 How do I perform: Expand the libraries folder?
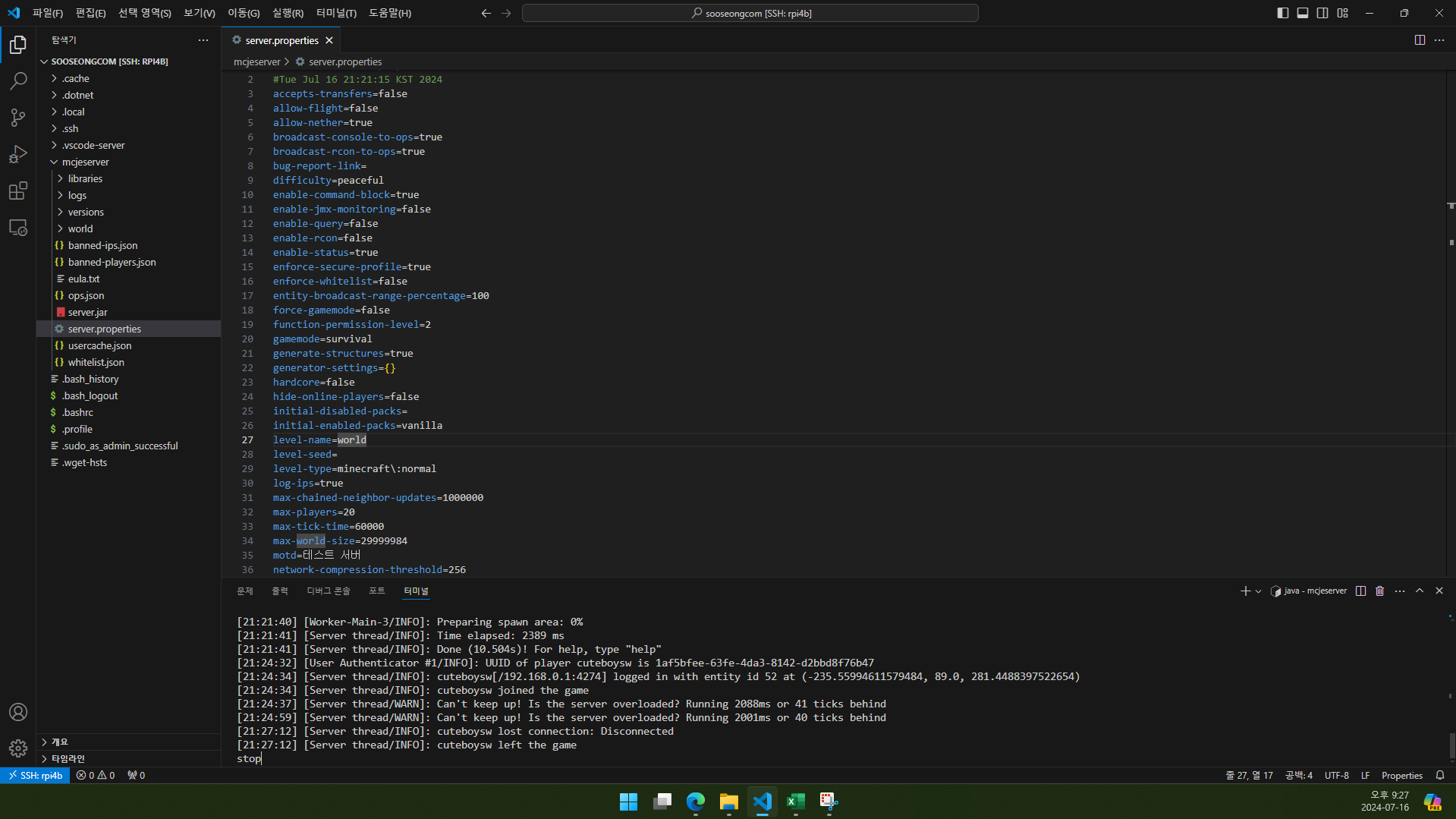point(129,178)
